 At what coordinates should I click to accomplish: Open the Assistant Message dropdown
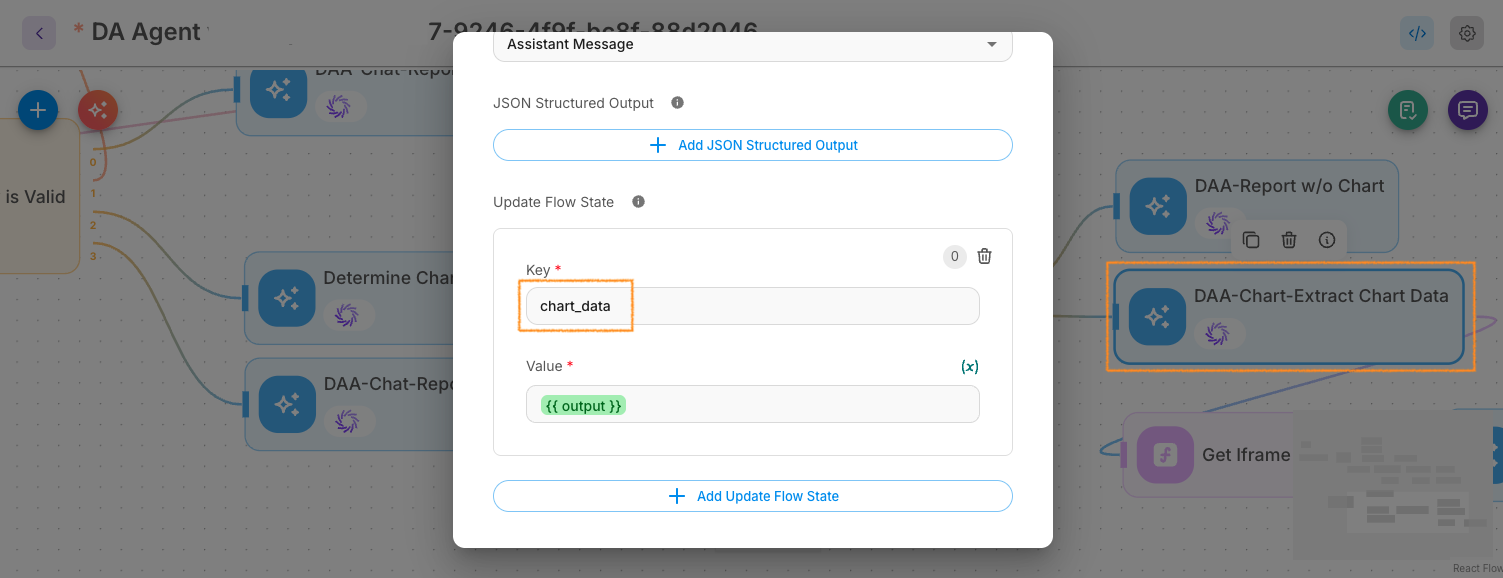(x=752, y=45)
